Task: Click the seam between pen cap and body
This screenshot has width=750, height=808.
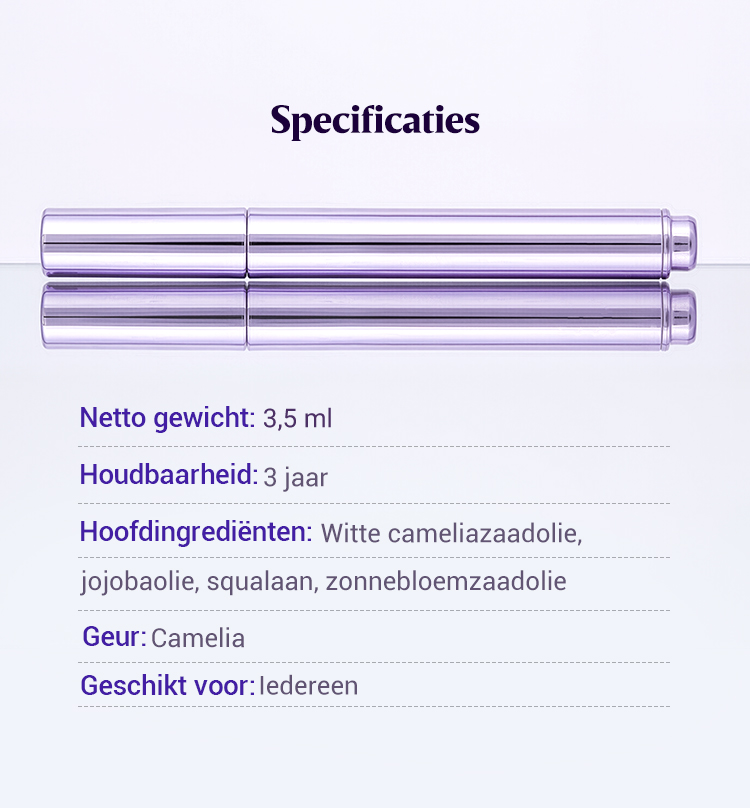Action: pos(247,242)
